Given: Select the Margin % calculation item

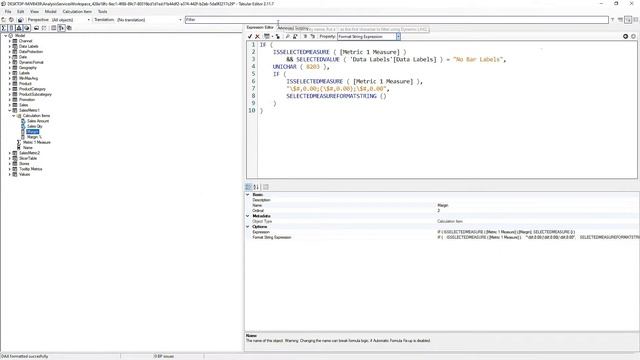Looking at the screenshot, I should click(x=34, y=137).
